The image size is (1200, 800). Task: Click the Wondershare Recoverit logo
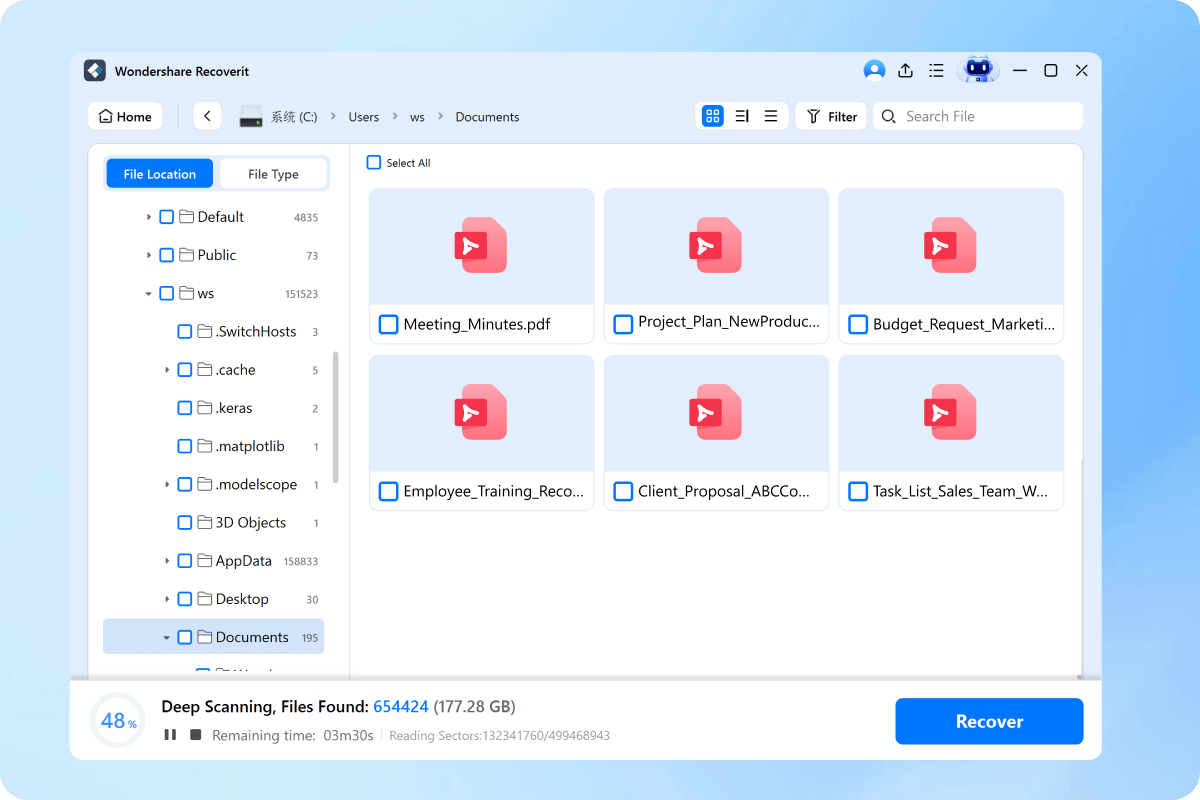click(95, 71)
